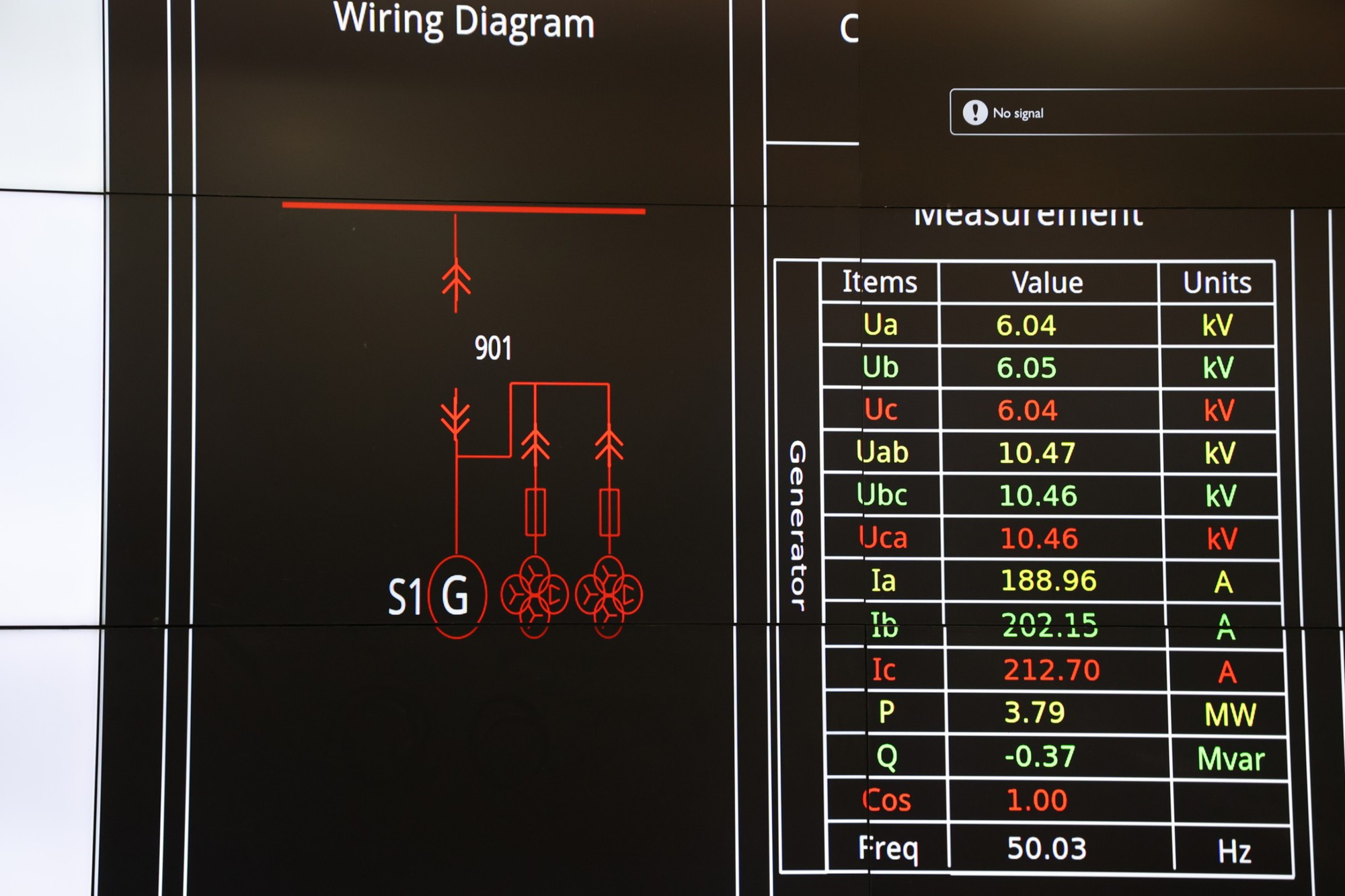The width and height of the screenshot is (1345, 896).
Task: Click the P item label
Action: pyautogui.click(x=887, y=712)
